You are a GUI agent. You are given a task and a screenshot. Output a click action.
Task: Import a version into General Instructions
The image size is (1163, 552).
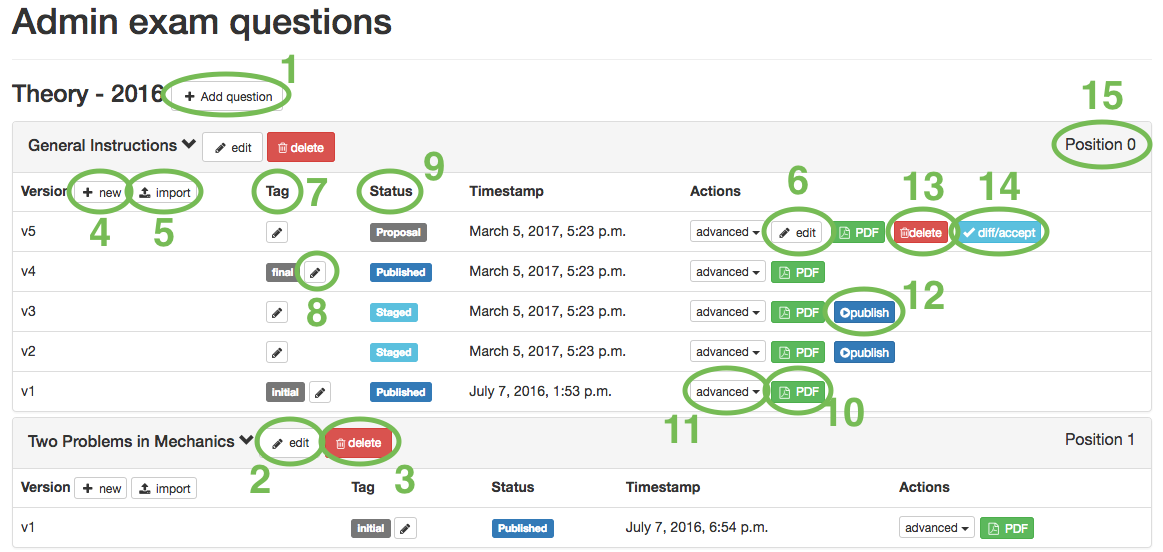[164, 192]
